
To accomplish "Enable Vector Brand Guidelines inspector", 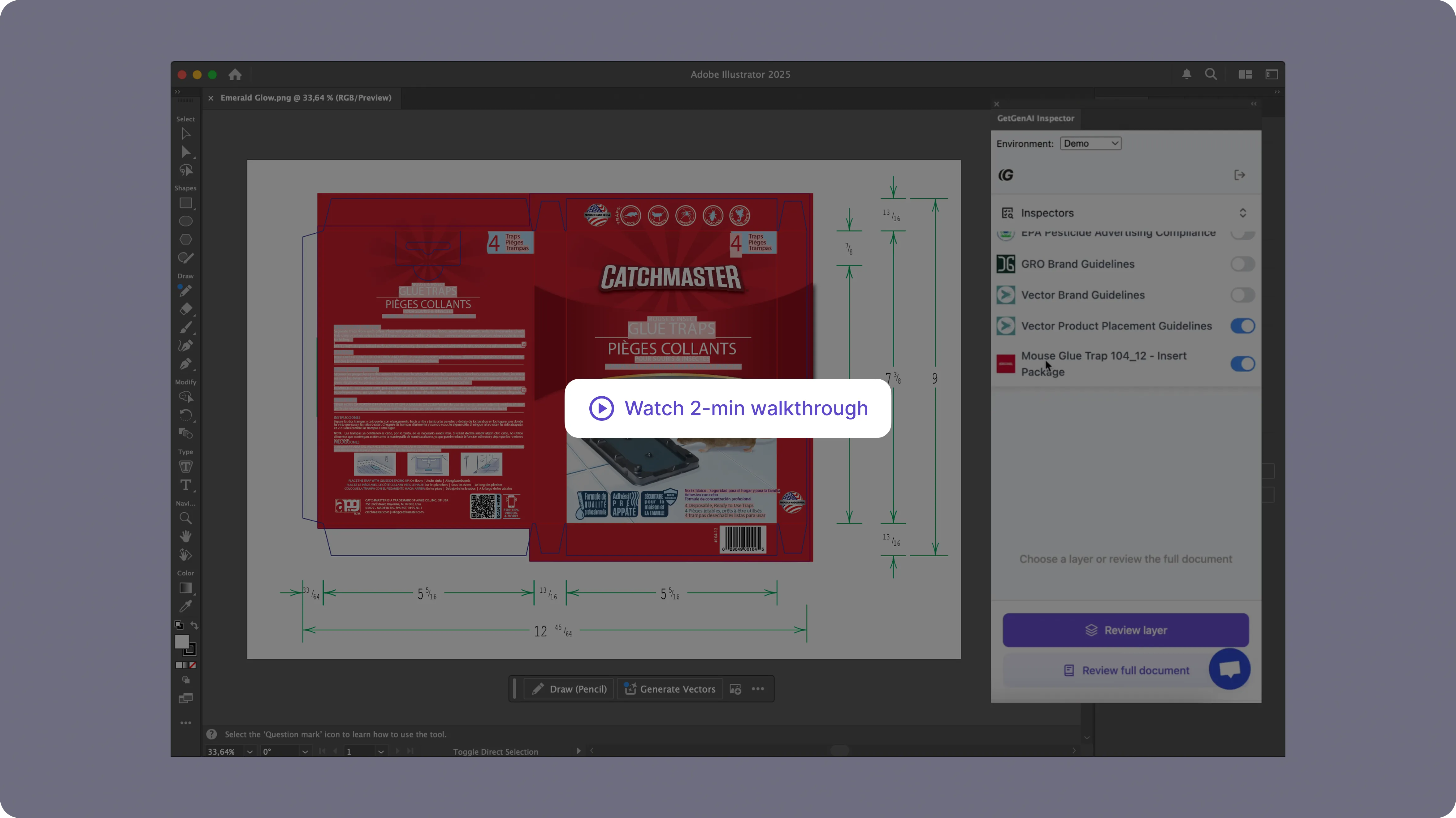I will (x=1242, y=294).
